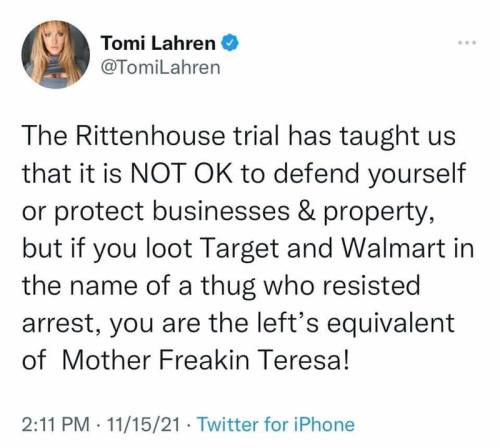
Task: Click the word businesses in the tweet
Action: 221,211
